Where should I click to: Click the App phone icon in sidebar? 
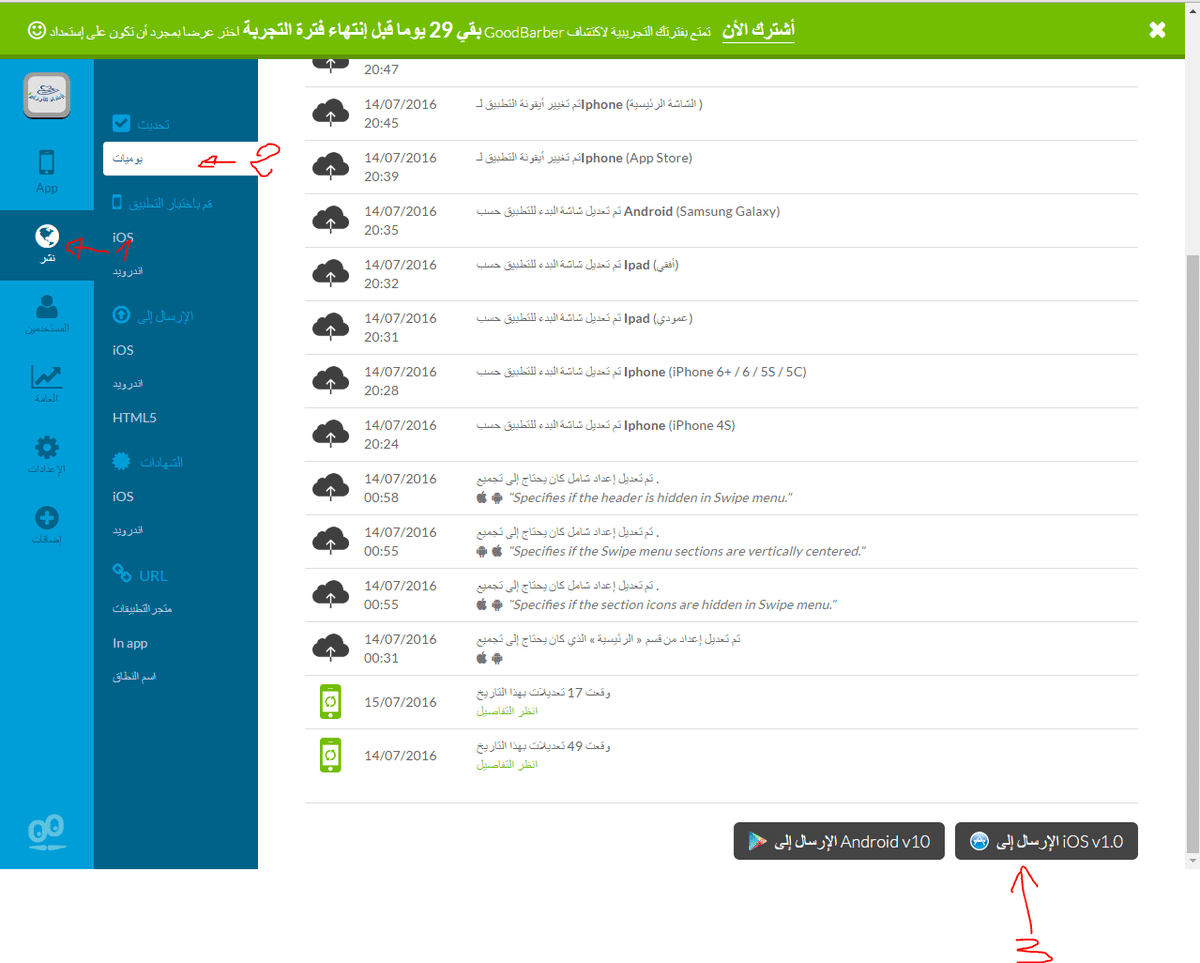pyautogui.click(x=46, y=163)
